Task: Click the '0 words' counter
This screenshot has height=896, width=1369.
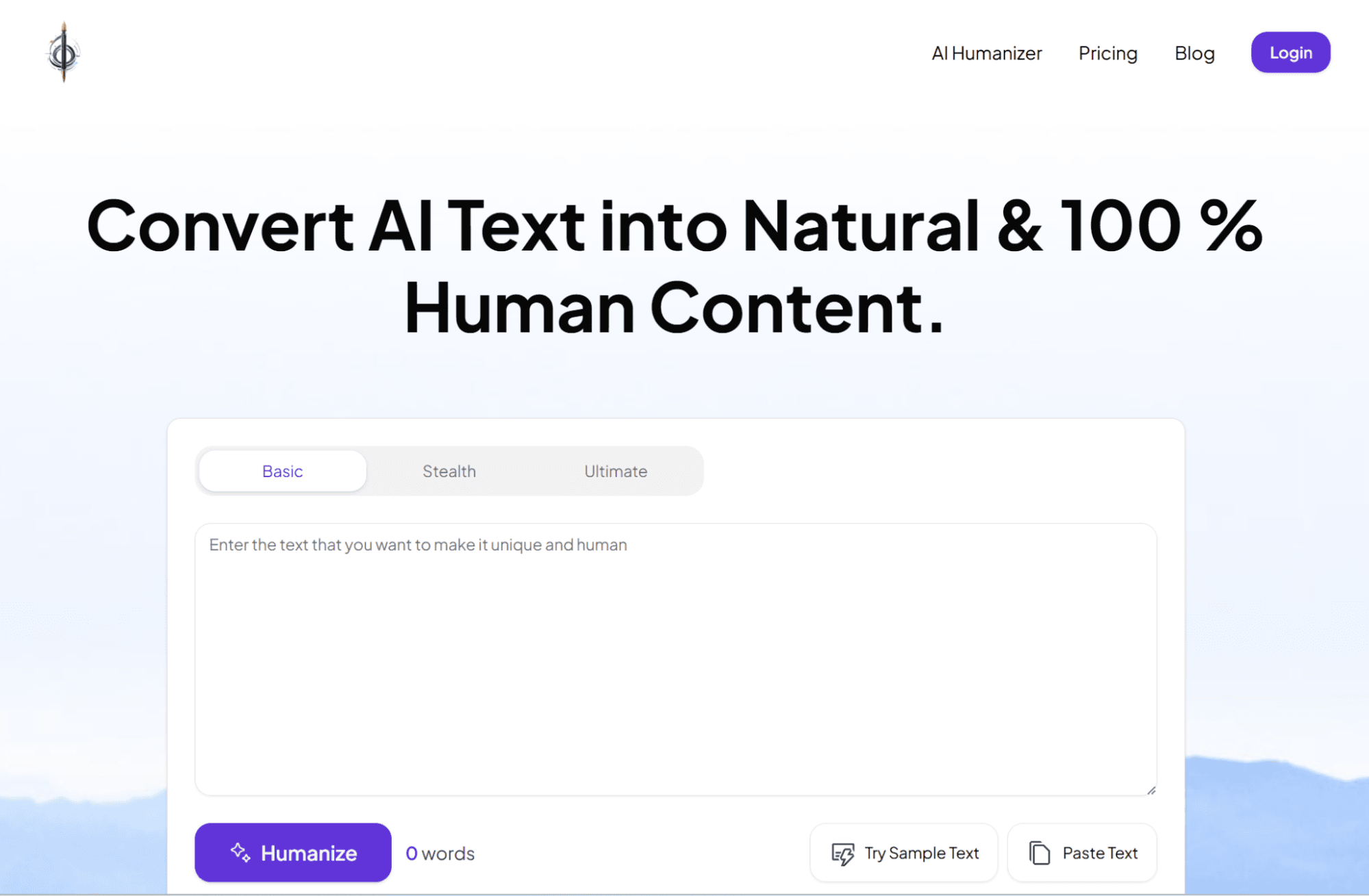Action: [x=440, y=854]
